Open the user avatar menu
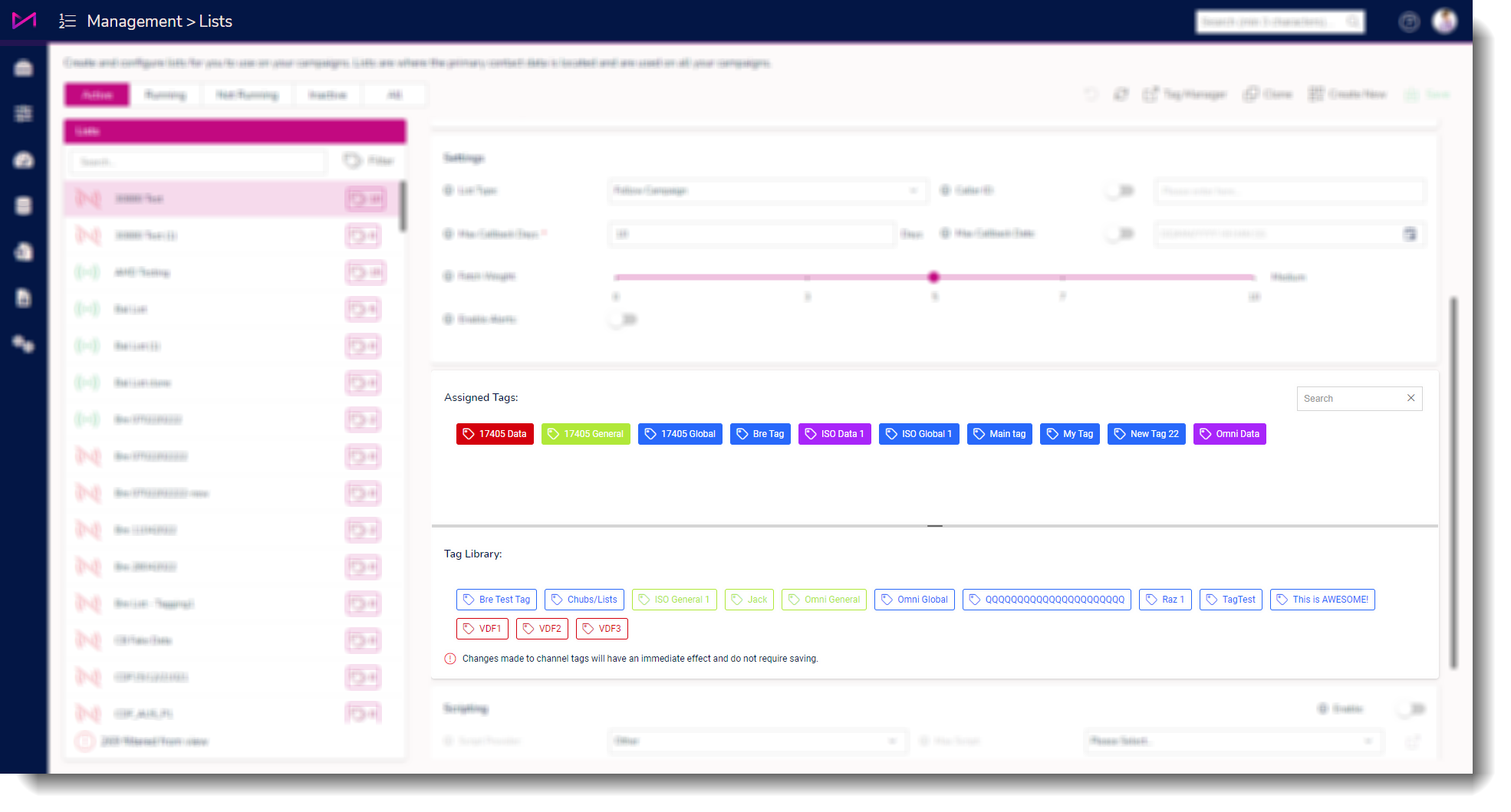The height and width of the screenshot is (812, 1511). [x=1445, y=21]
